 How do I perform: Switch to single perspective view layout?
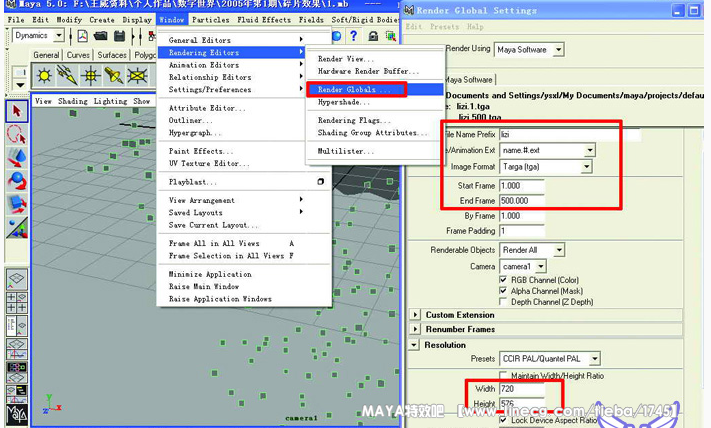(x=17, y=279)
